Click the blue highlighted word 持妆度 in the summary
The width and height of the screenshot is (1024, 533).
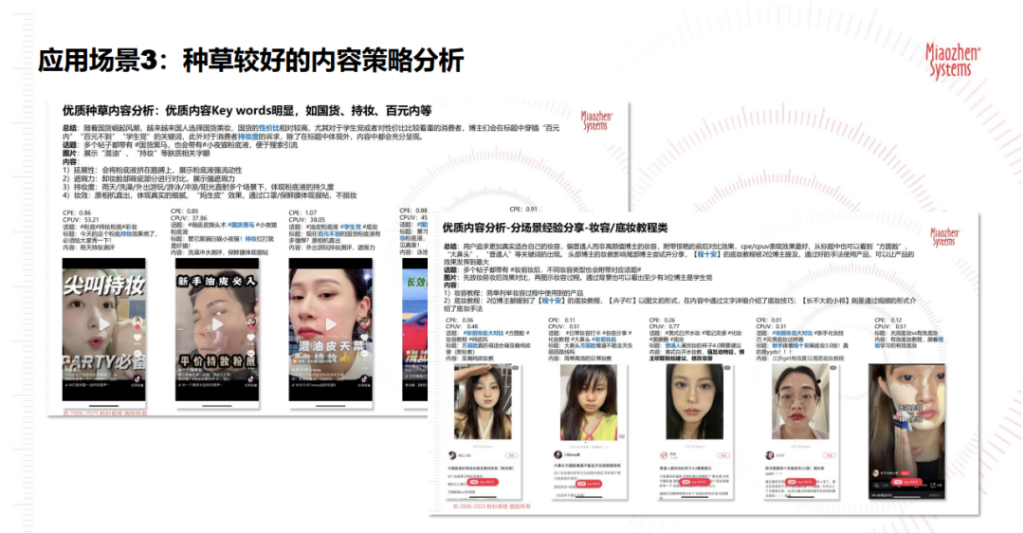point(248,137)
